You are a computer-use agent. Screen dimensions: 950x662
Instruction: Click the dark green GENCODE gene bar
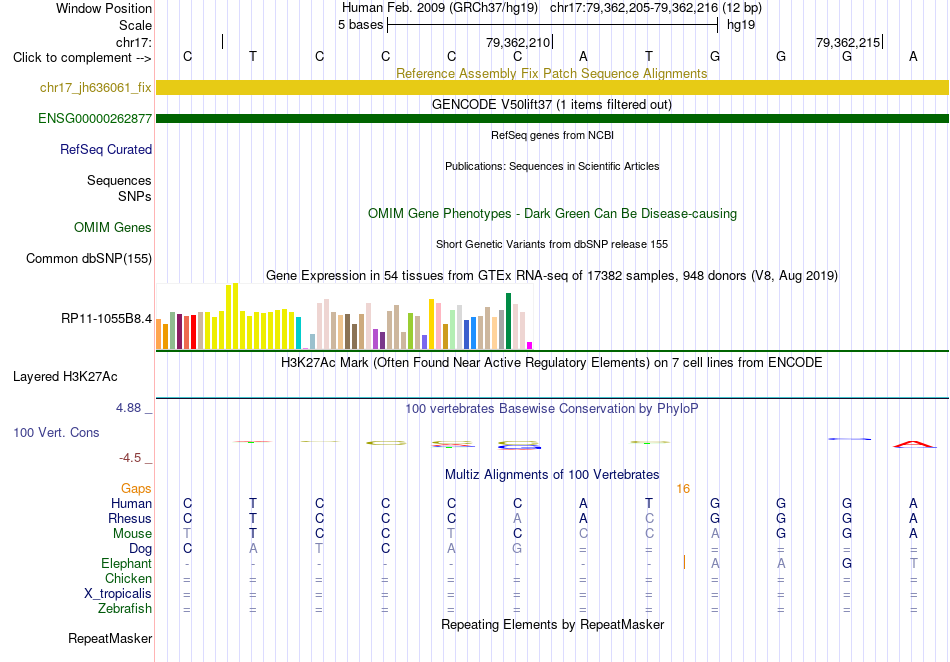552,118
